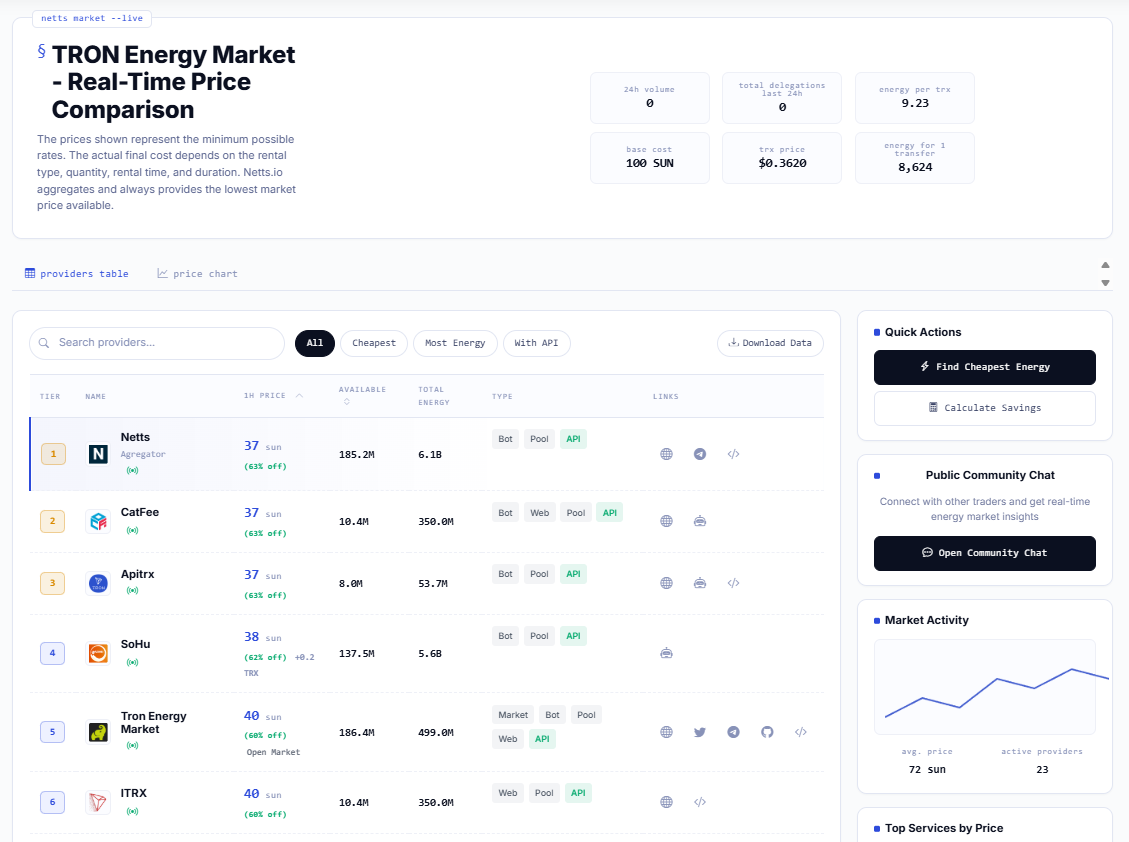
Task: Open ITRX API code icon
Action: (x=700, y=802)
